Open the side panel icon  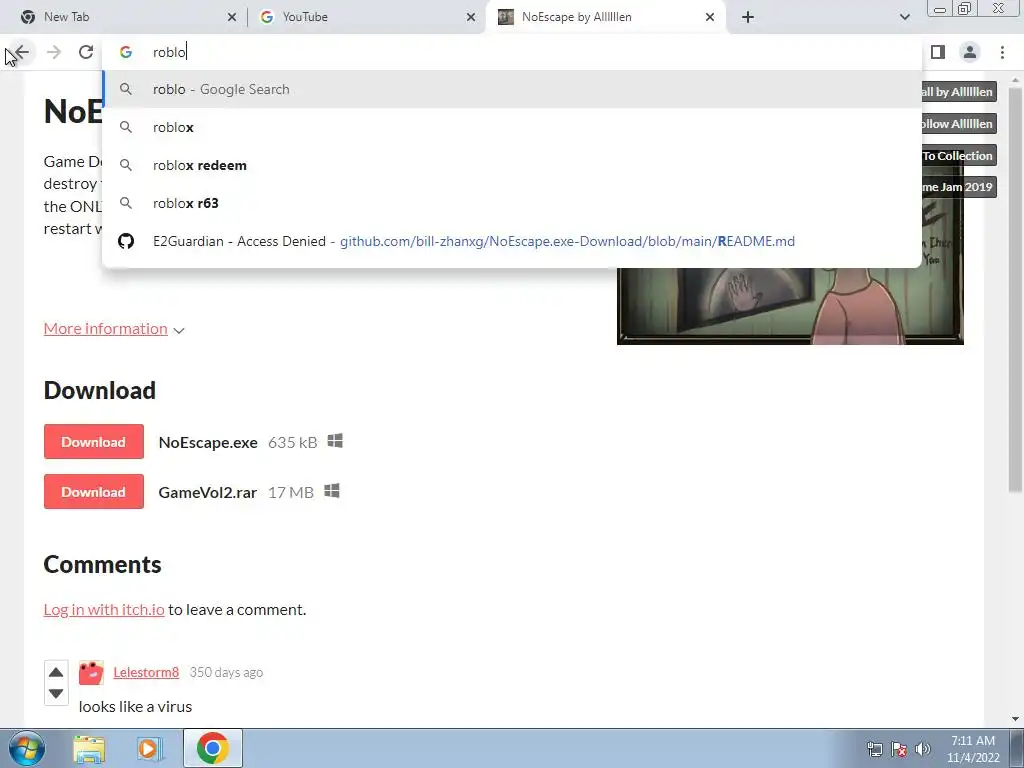(x=938, y=52)
